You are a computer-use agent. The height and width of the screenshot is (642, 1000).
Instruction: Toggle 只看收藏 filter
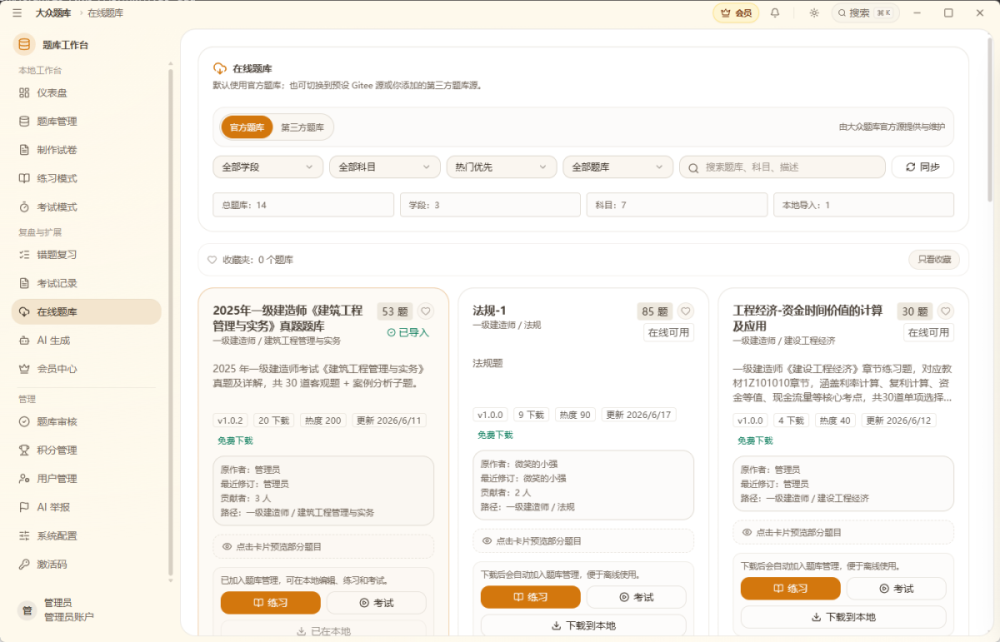pyautogui.click(x=934, y=259)
